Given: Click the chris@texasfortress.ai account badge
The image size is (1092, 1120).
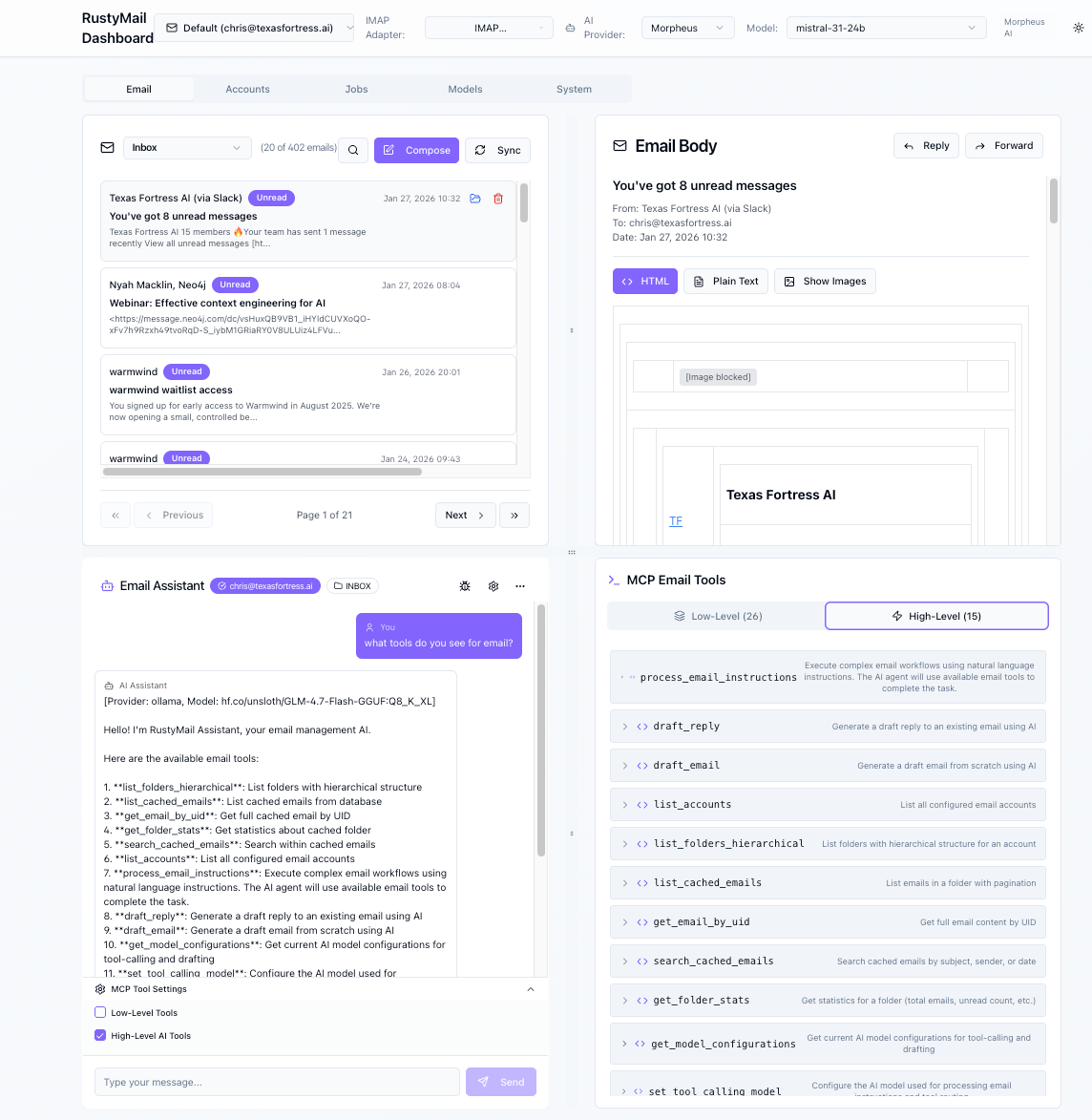Looking at the screenshot, I should point(265,585).
